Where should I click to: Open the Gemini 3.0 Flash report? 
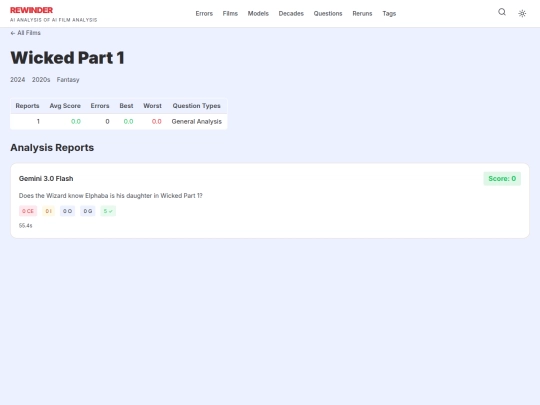click(46, 178)
